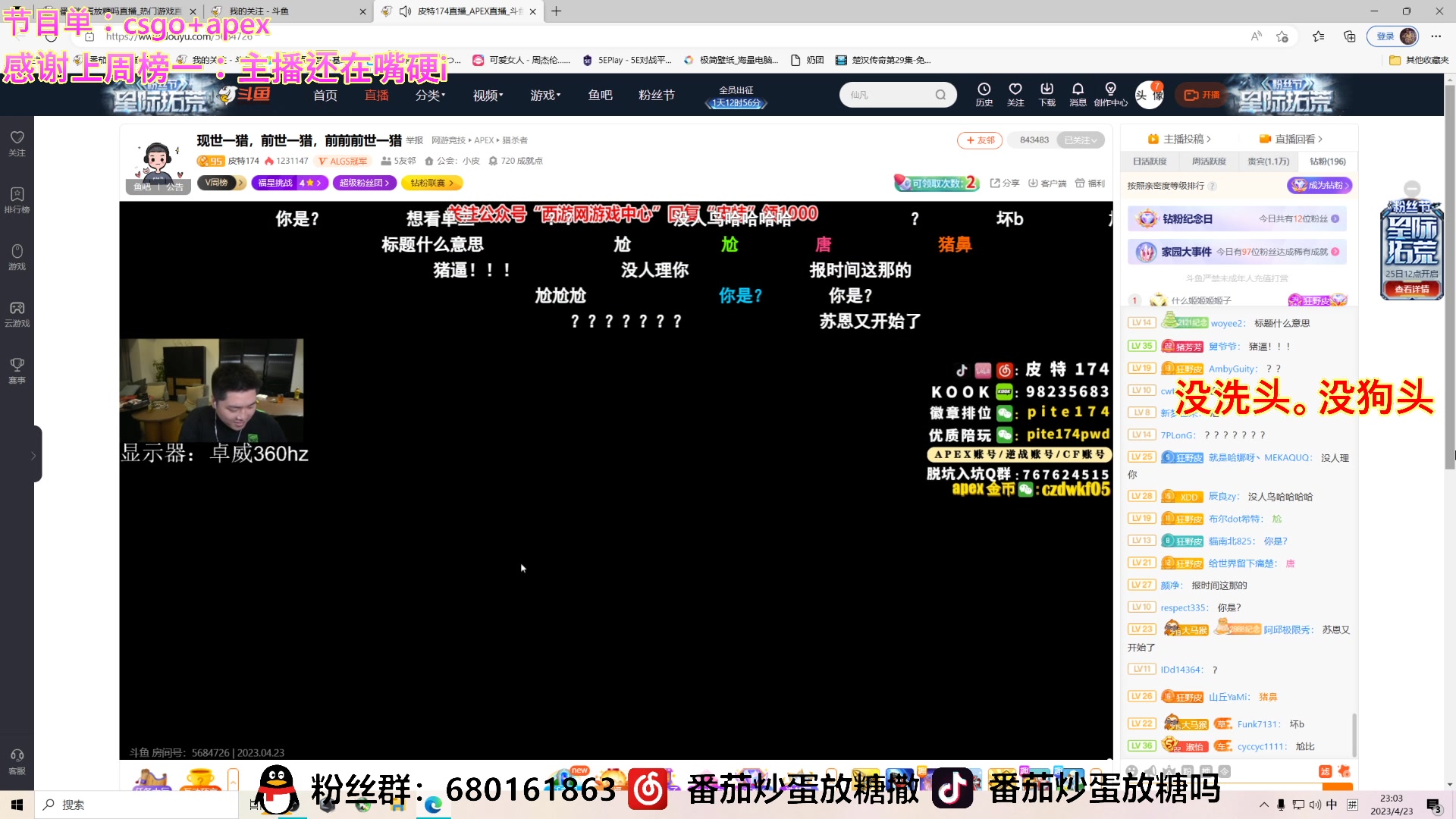1456x819 pixels.
Task: Open Windows Start menu
Action: click(17, 805)
